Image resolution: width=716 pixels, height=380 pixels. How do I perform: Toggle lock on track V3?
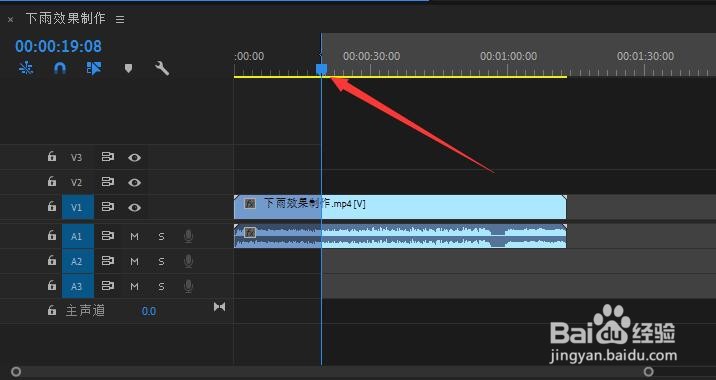pos(52,157)
